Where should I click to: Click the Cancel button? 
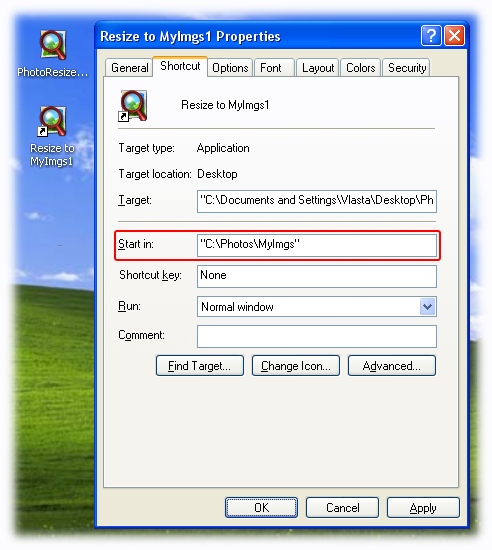(x=342, y=507)
